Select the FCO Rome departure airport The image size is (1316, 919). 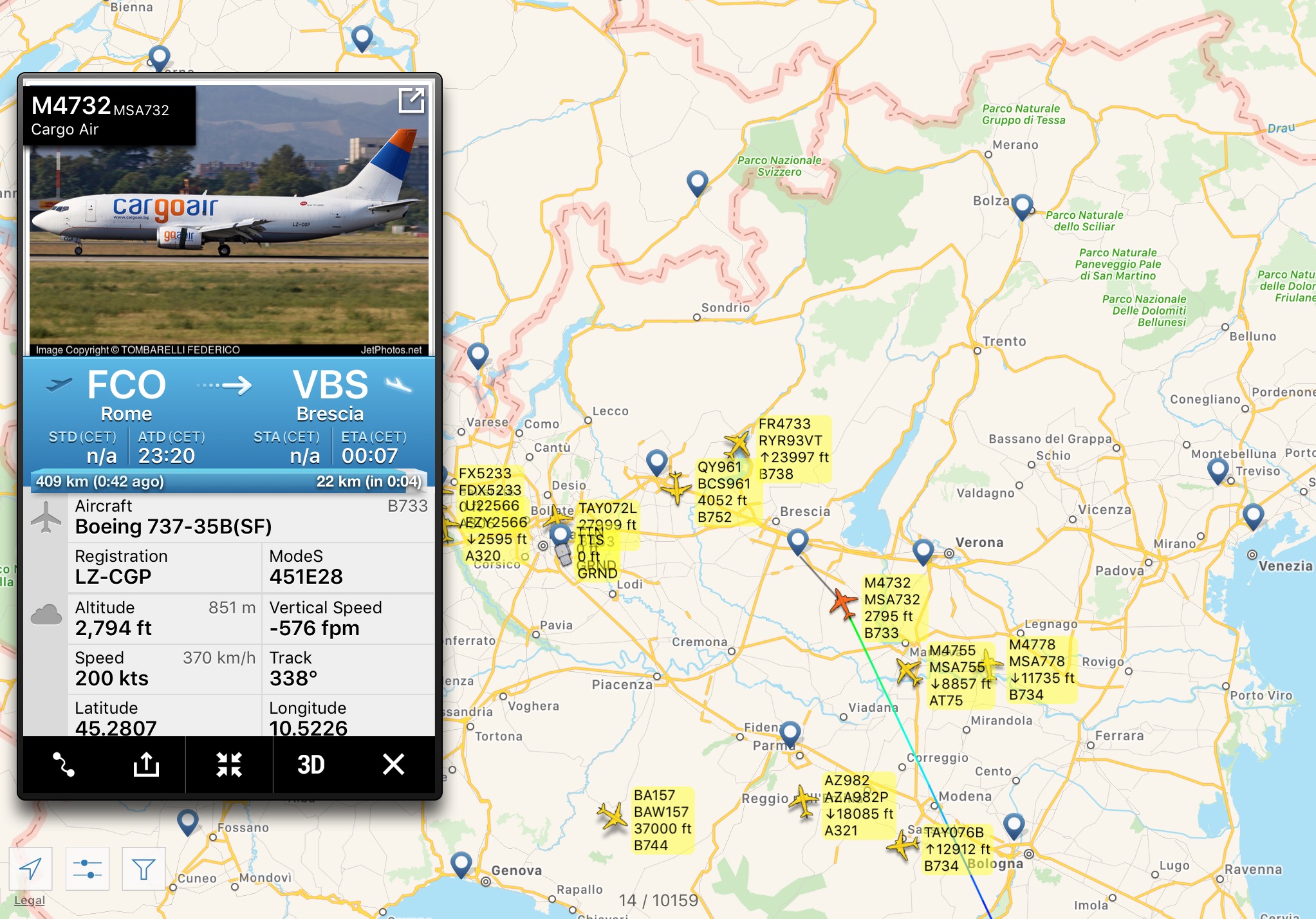point(126,395)
